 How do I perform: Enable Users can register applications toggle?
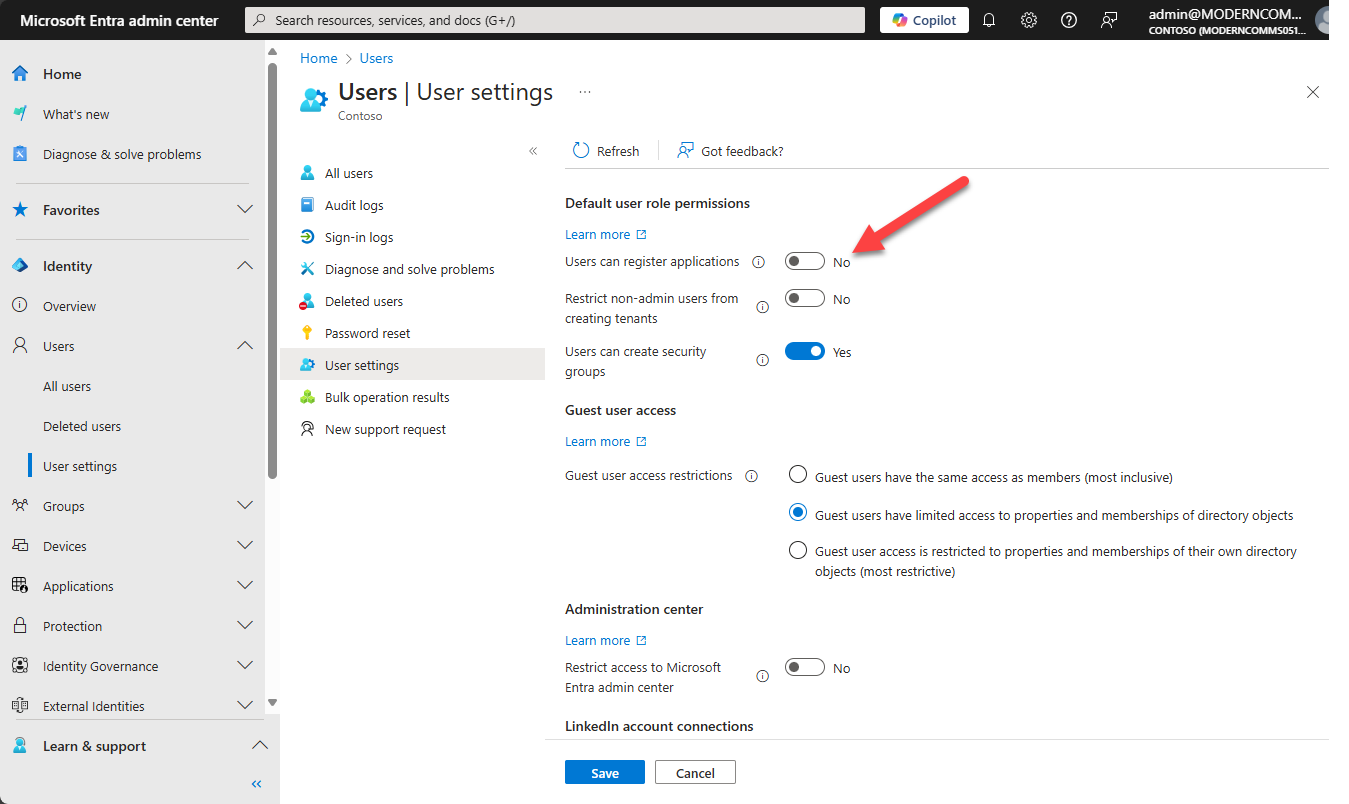click(x=805, y=262)
